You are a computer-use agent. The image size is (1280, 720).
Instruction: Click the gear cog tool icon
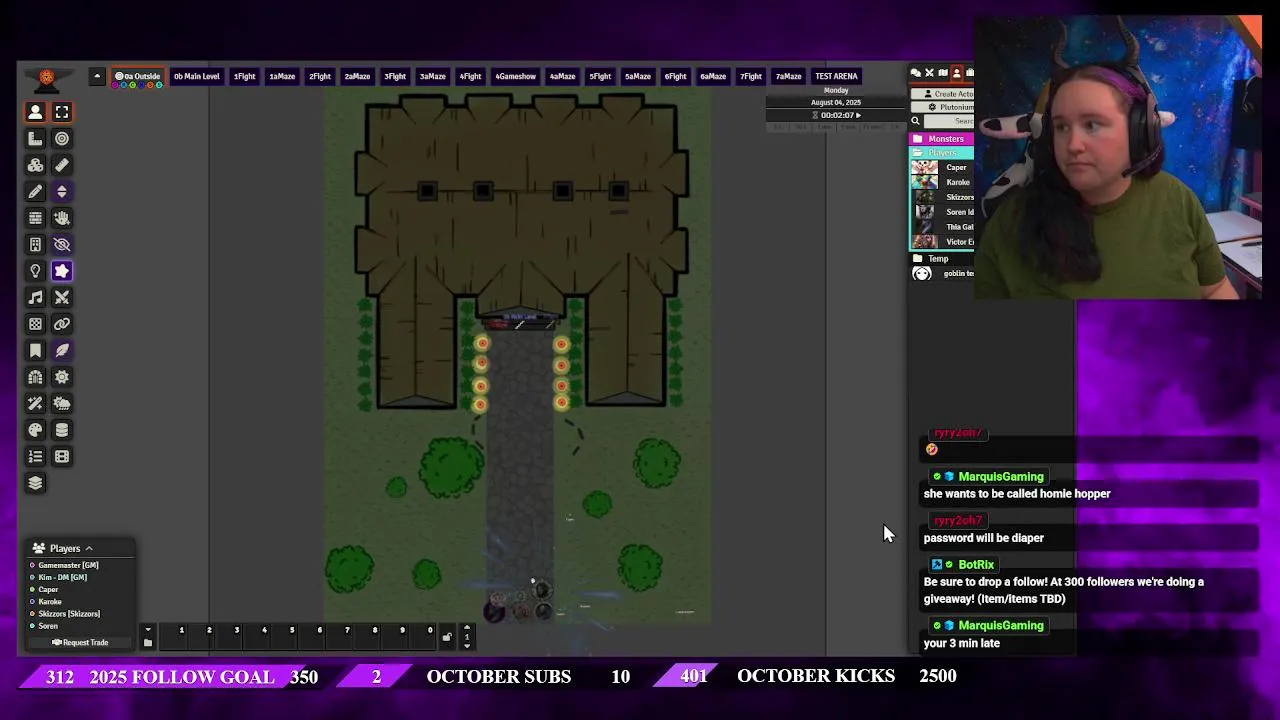pos(62,377)
